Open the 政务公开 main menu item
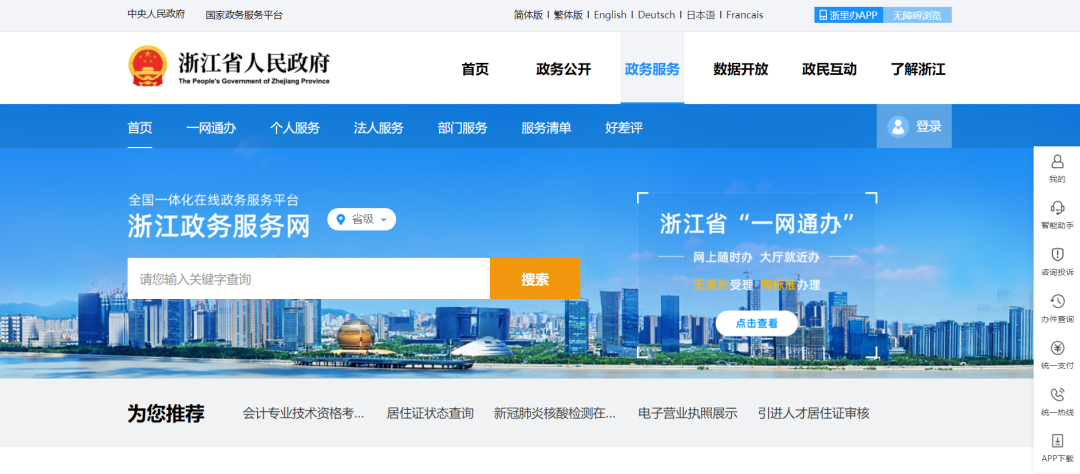 563,69
